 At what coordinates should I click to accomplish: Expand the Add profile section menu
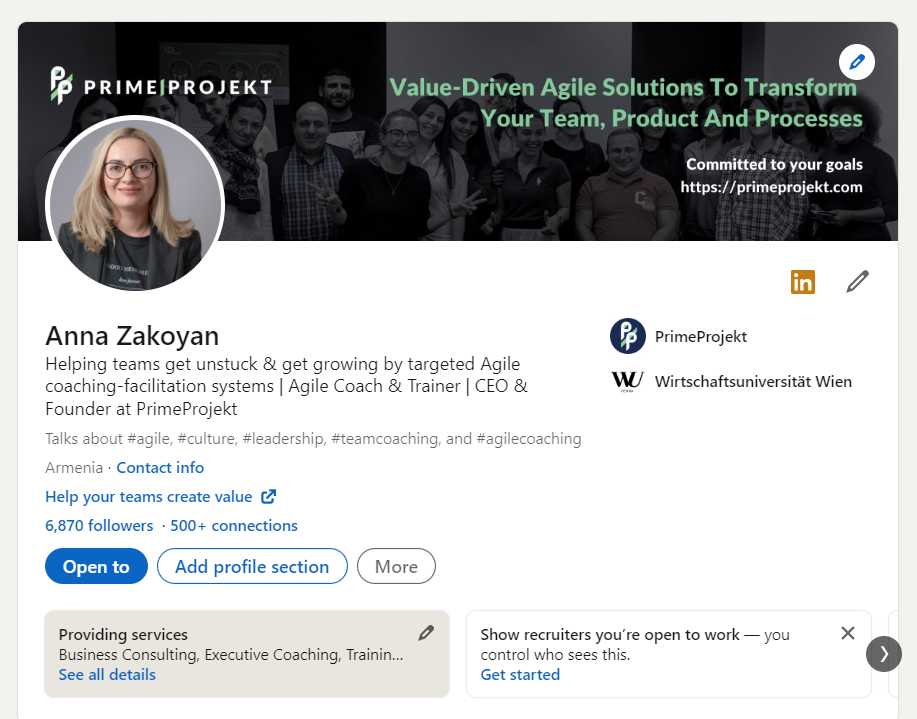252,566
